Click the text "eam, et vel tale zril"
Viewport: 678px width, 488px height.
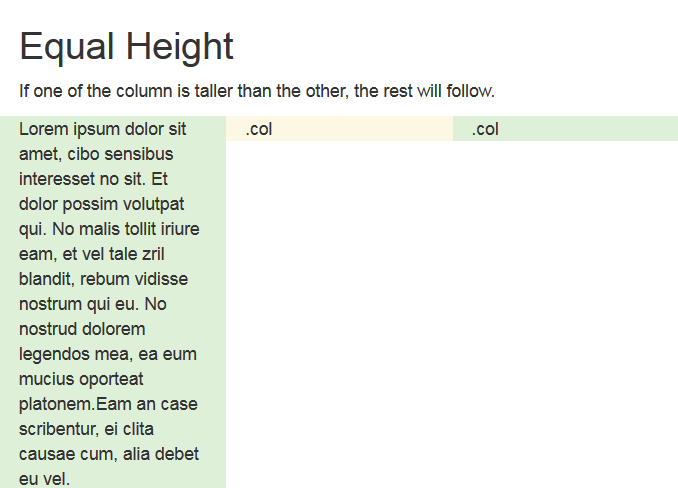pos(97,254)
